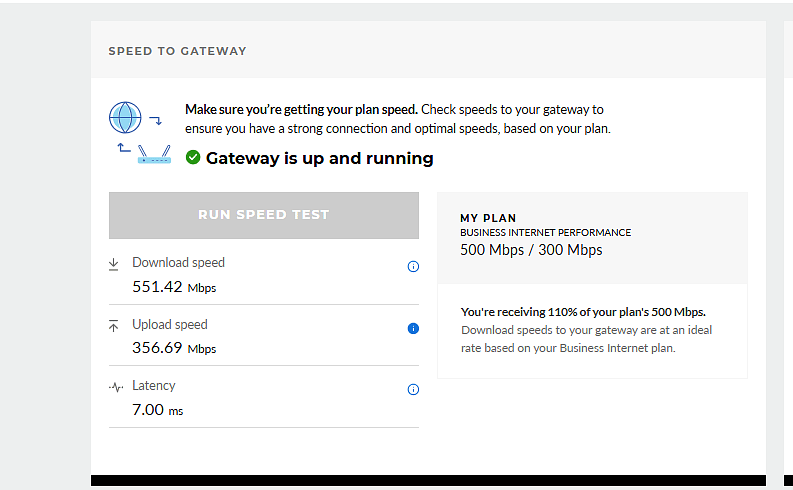
Task: Click the pulse icon beside Latency
Action: (x=116, y=387)
